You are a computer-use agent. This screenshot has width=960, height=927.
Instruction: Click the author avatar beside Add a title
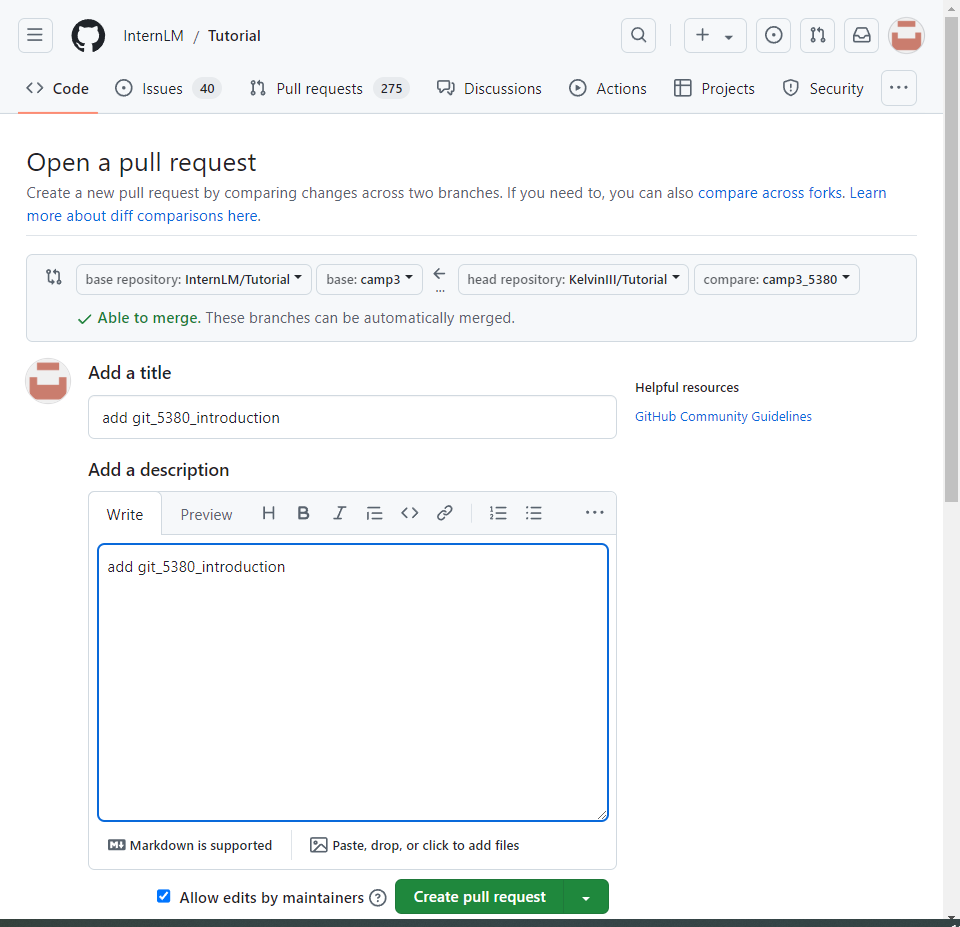point(48,381)
